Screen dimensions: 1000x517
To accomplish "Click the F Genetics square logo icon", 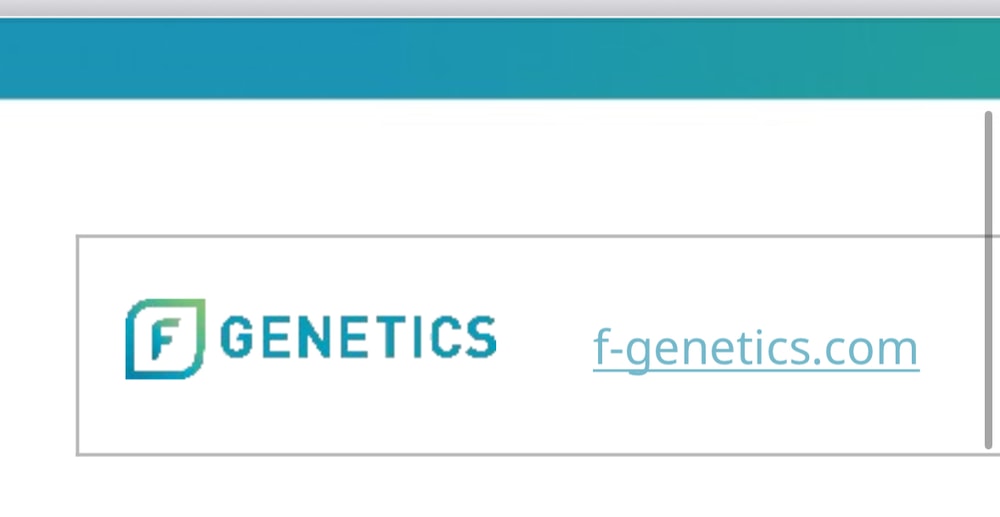I will click(x=165, y=339).
